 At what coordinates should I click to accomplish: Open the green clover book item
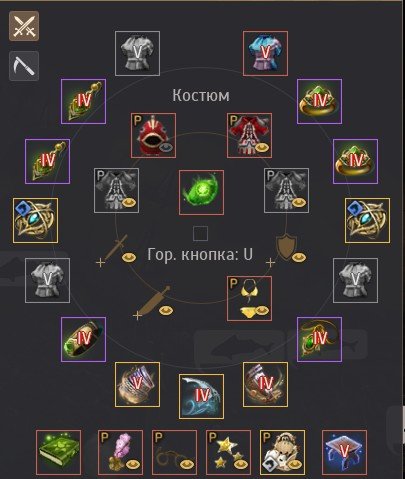59,452
